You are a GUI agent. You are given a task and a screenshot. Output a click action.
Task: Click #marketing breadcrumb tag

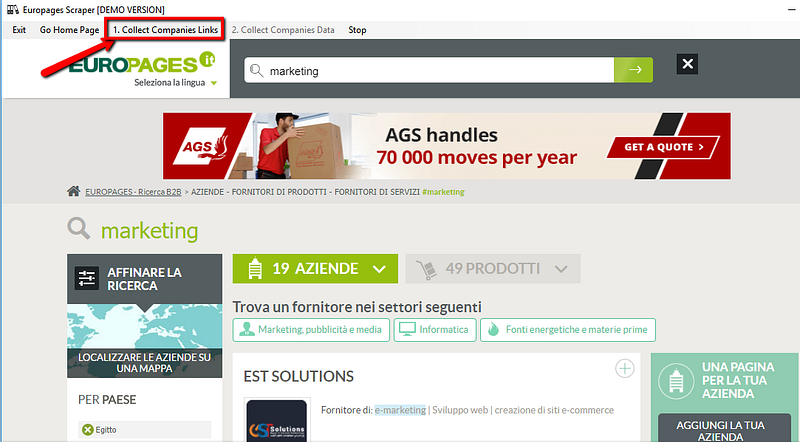pos(443,192)
